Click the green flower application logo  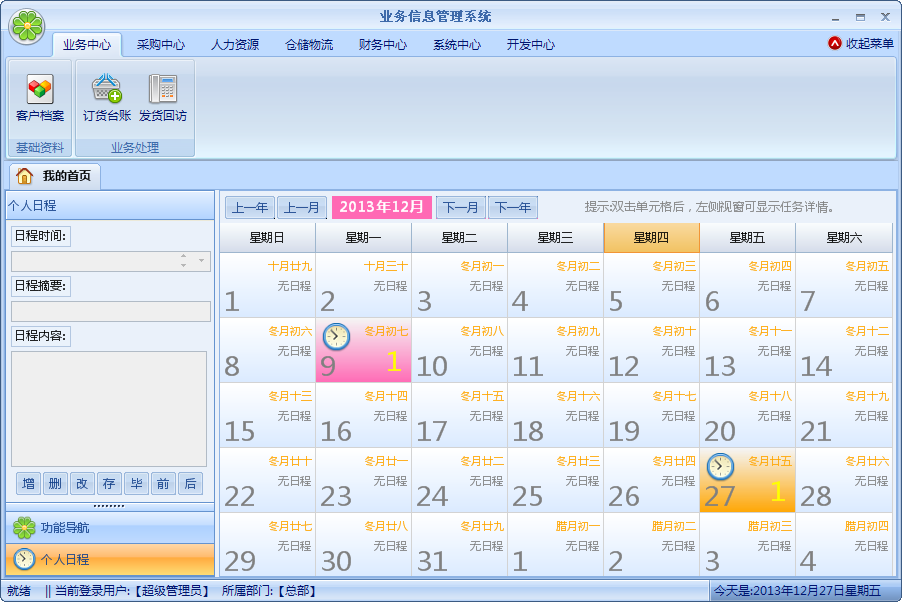coord(27,26)
